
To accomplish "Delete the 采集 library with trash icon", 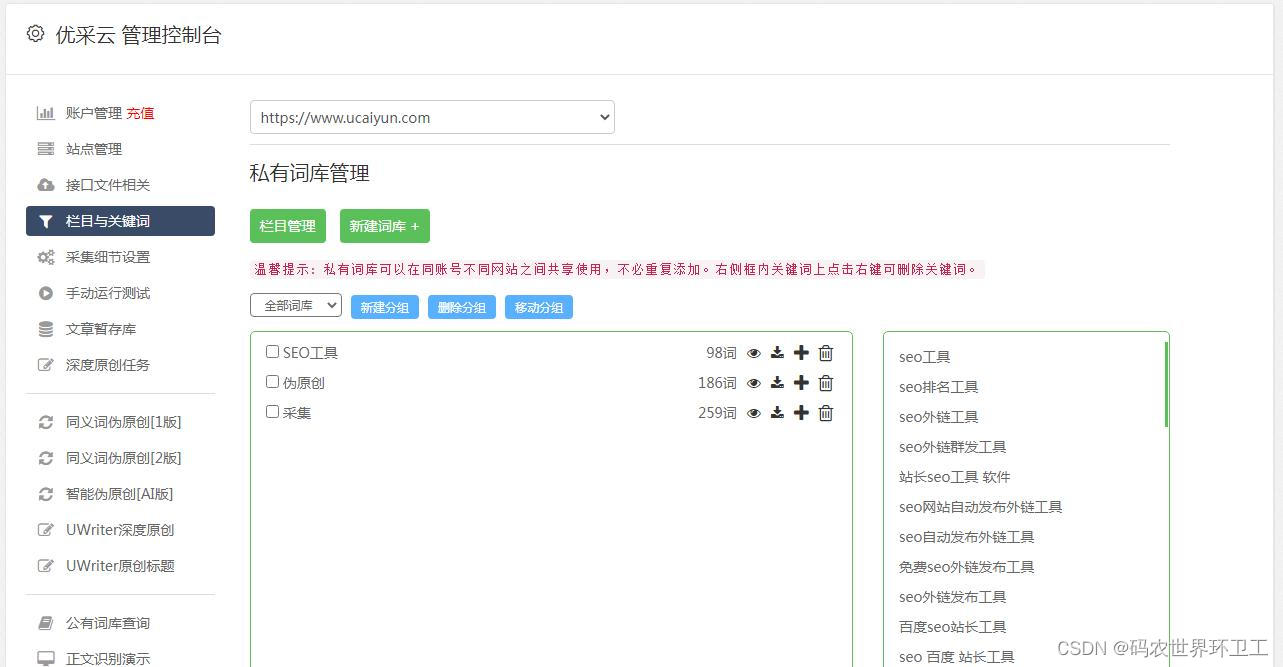I will 826,413.
